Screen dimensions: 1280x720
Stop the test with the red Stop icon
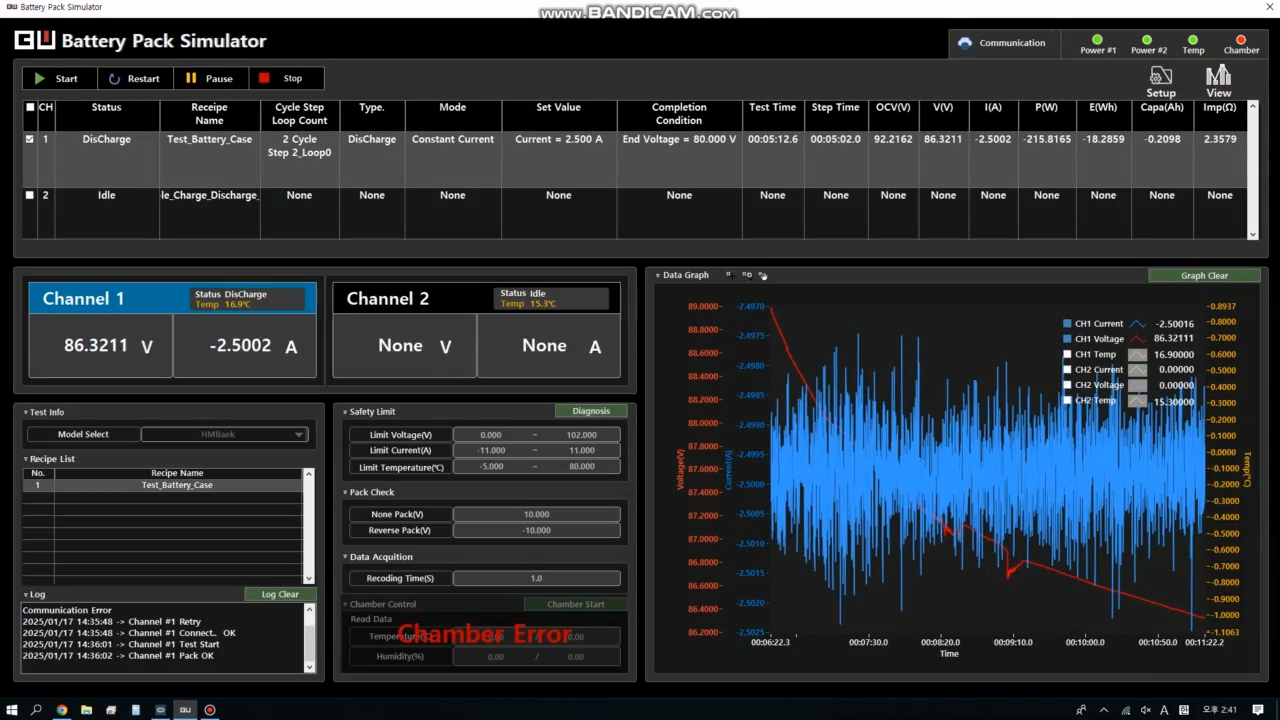264,79
